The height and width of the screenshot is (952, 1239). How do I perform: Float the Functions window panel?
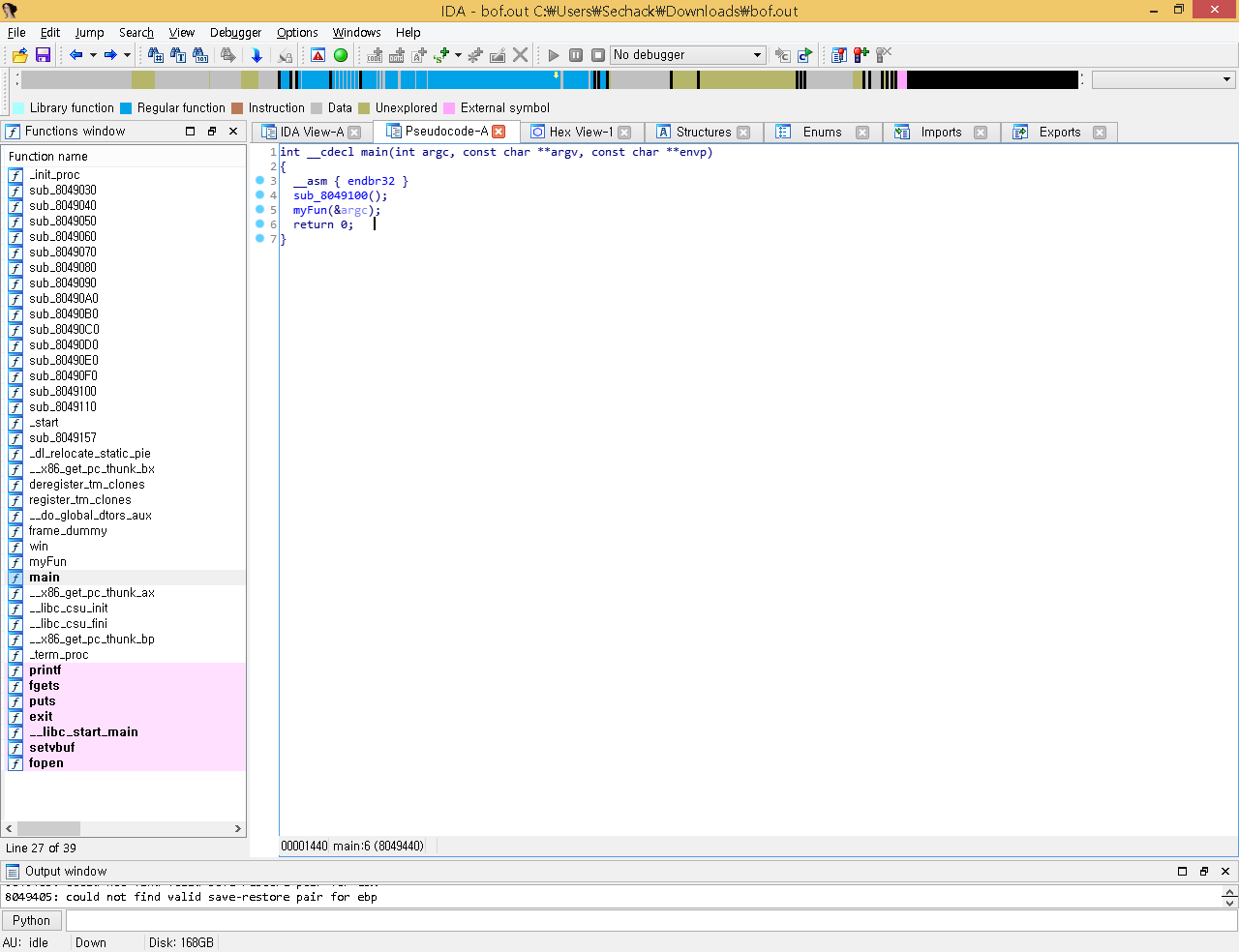point(212,131)
